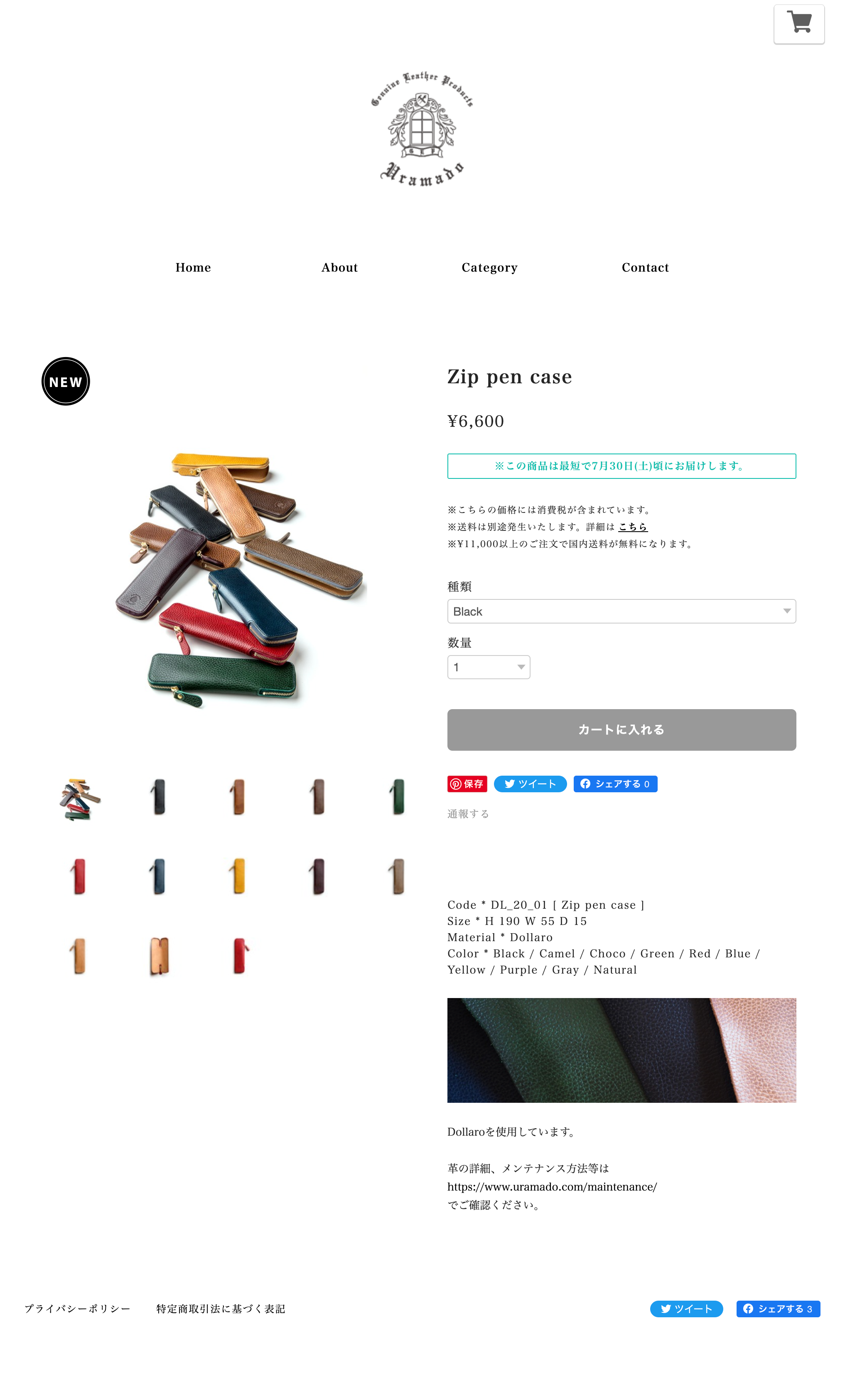This screenshot has width=845, height=1400.
Task: Open the Contact page
Action: (645, 268)
